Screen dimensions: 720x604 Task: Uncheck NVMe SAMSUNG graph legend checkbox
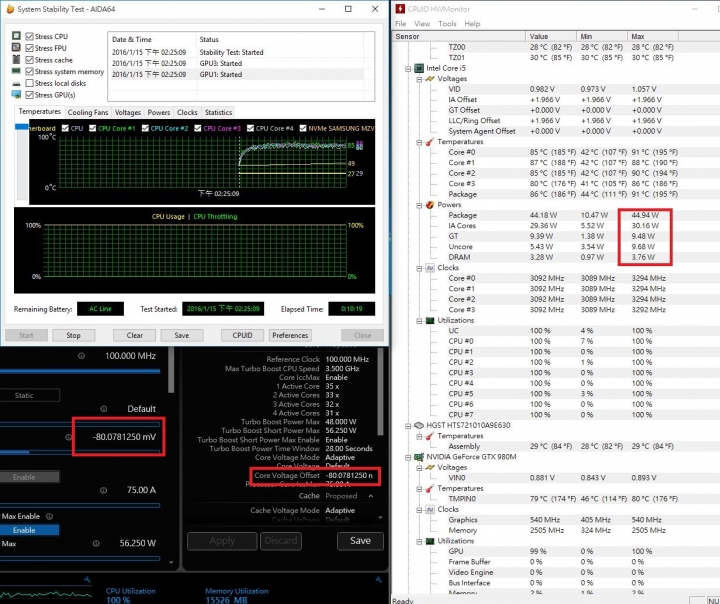303,128
